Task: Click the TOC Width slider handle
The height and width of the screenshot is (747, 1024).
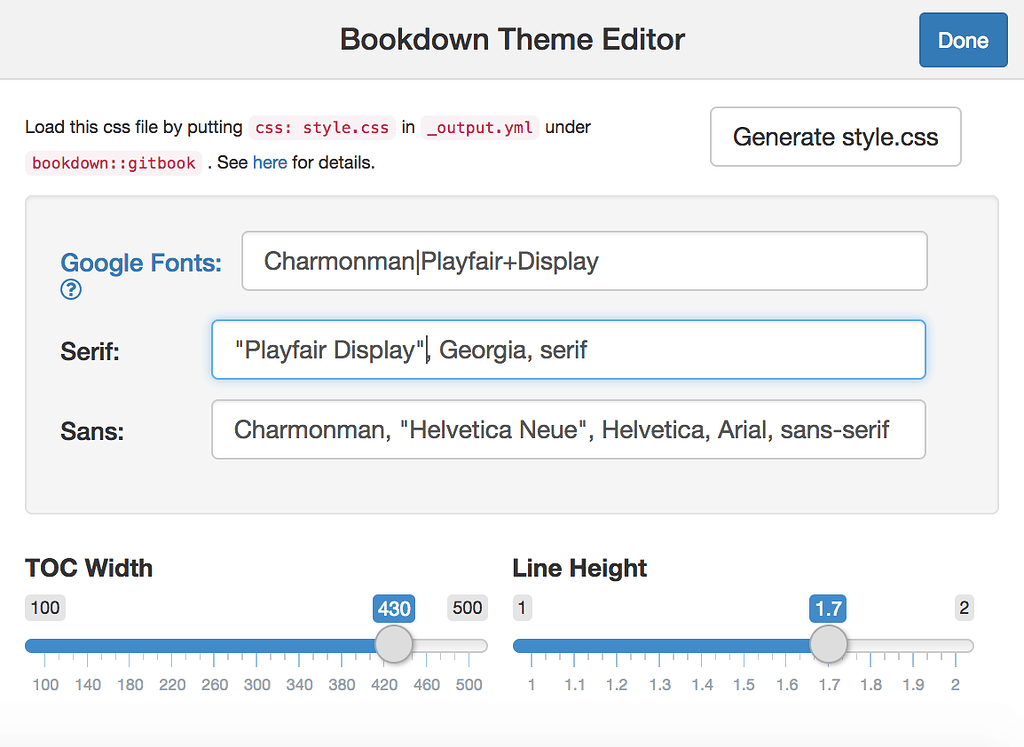Action: (x=393, y=645)
